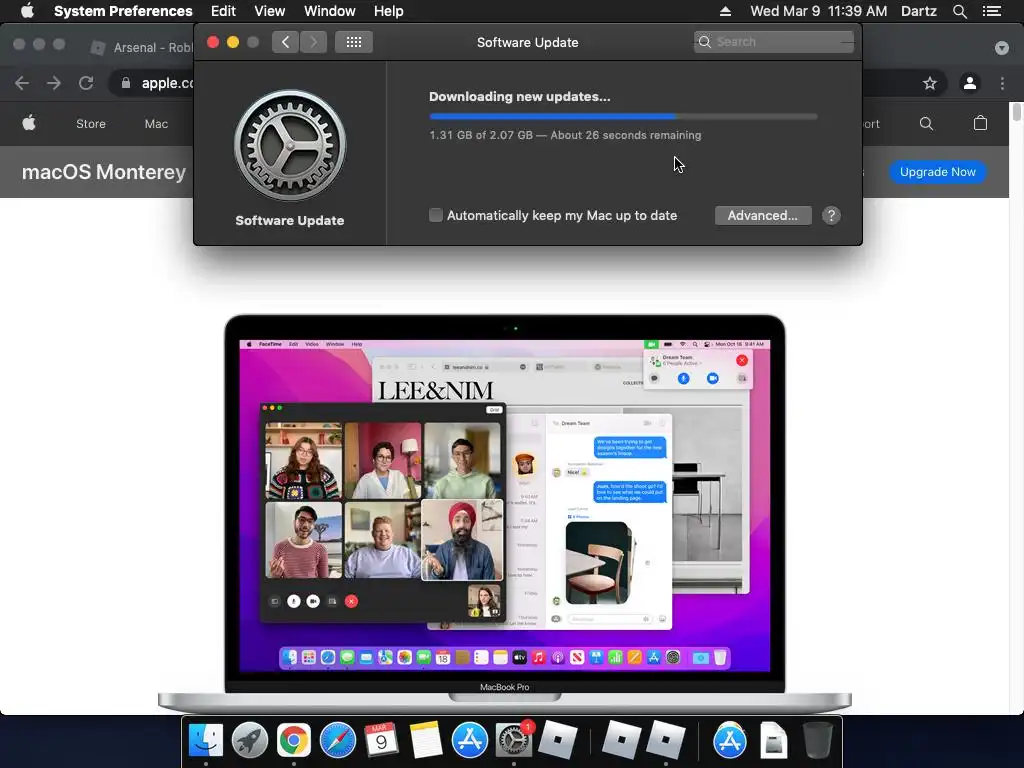
Task: Open the Trash in the Dock
Action: pyautogui.click(x=817, y=740)
